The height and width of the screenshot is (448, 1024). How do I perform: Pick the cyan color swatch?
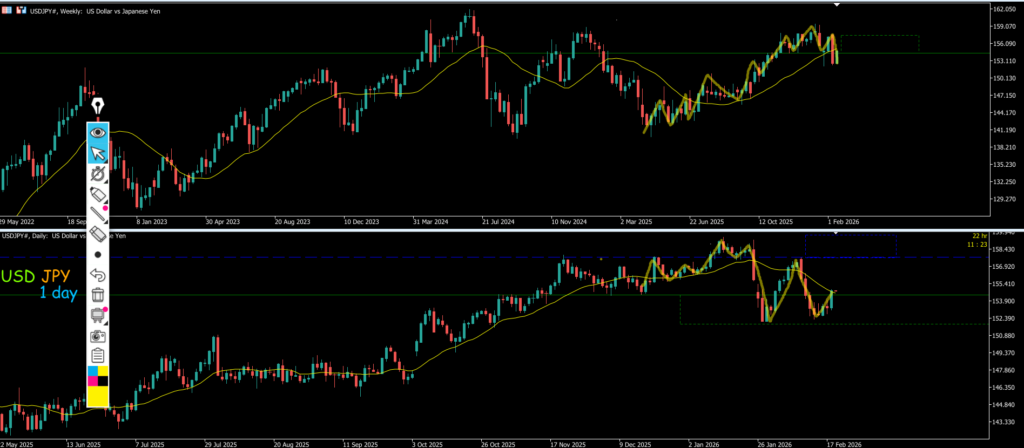click(93, 372)
